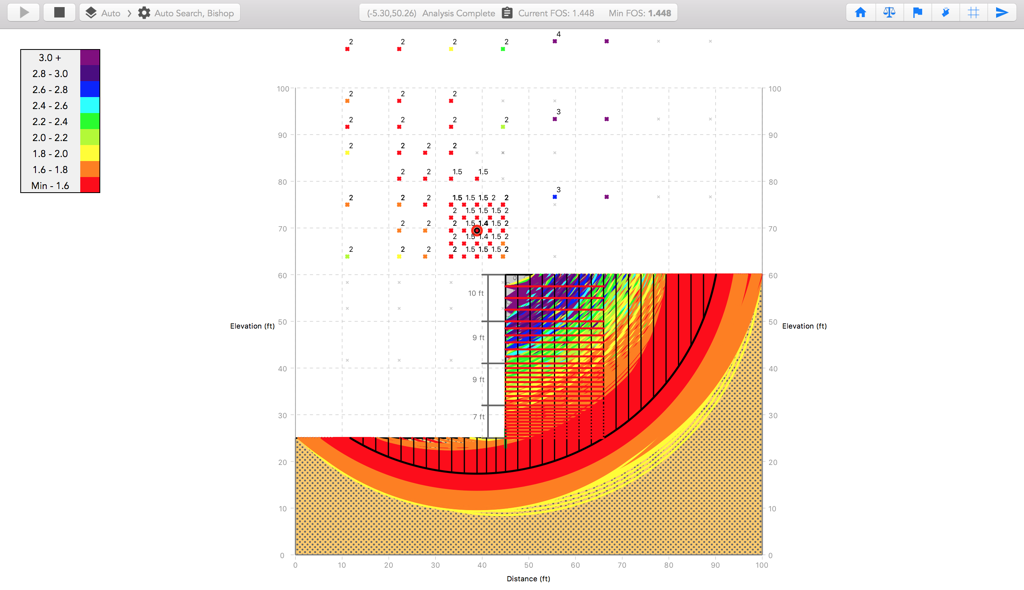Click the yellow 1.8 - 2.0 legend swatch
Viewport: 1024px width, 590px height.
[x=90, y=154]
